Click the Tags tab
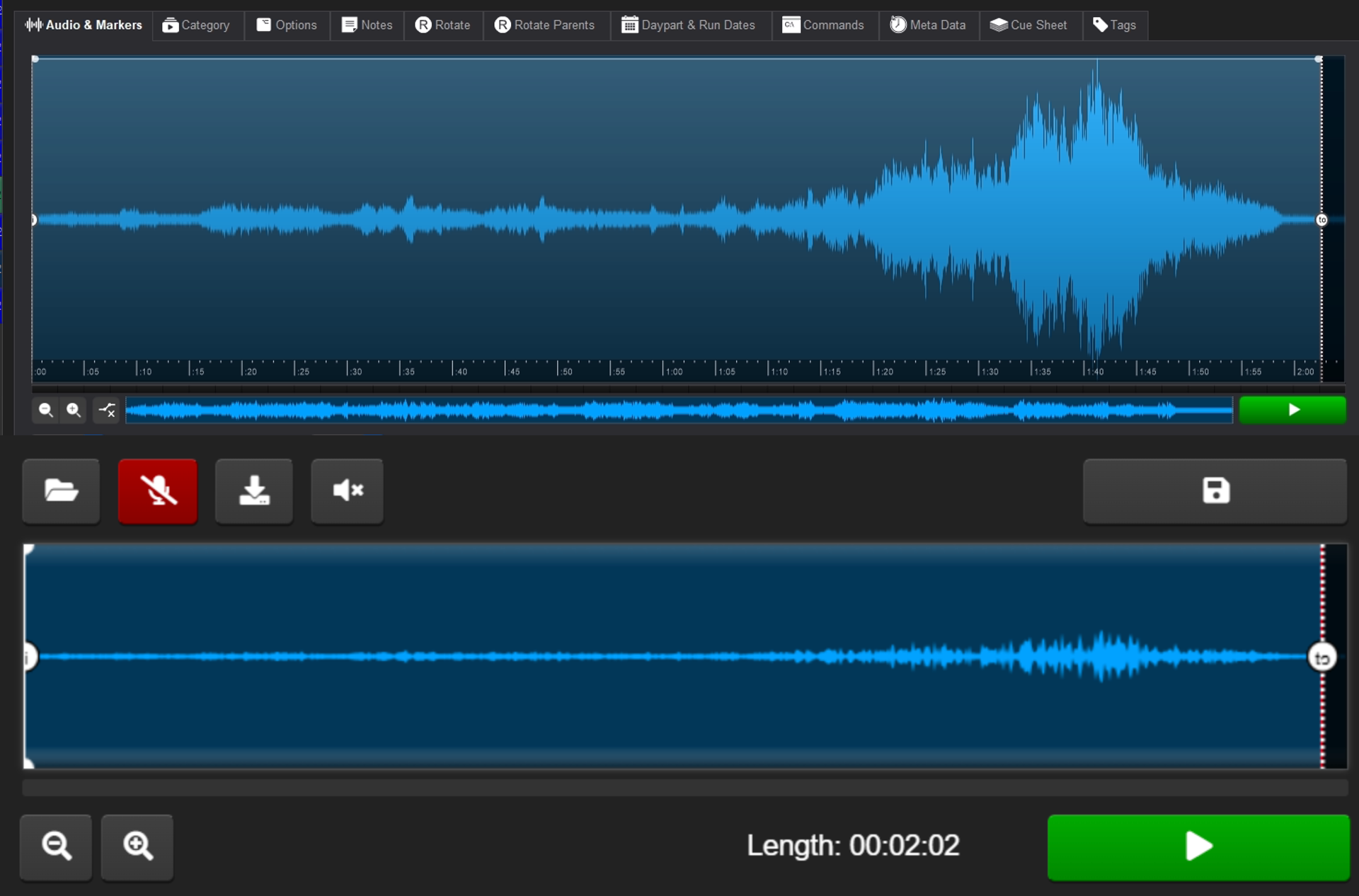 [x=1114, y=25]
